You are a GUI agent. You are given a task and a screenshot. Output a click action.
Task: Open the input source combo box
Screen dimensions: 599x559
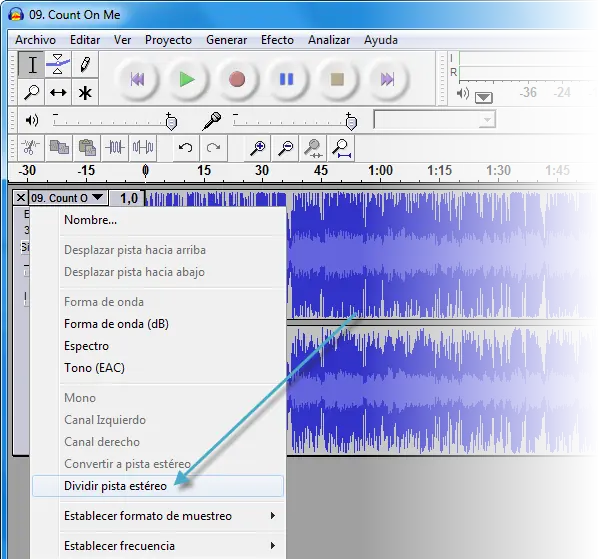tap(435, 120)
